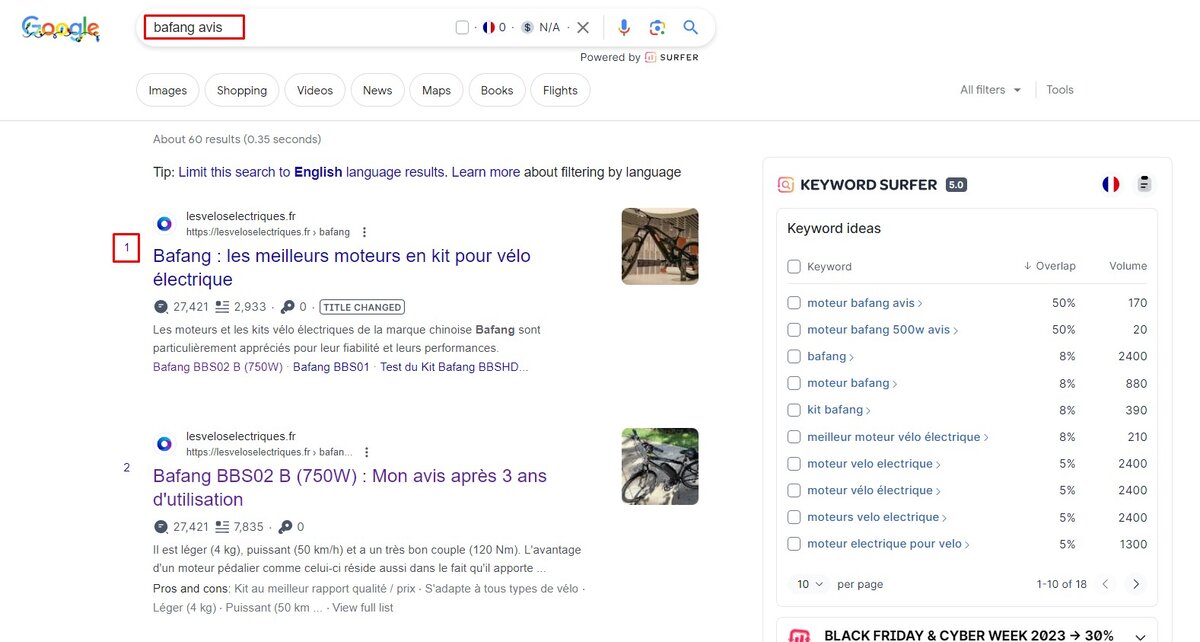Screen dimensions: 1200x642
Task: Switch to Shopping results
Action: tap(242, 90)
